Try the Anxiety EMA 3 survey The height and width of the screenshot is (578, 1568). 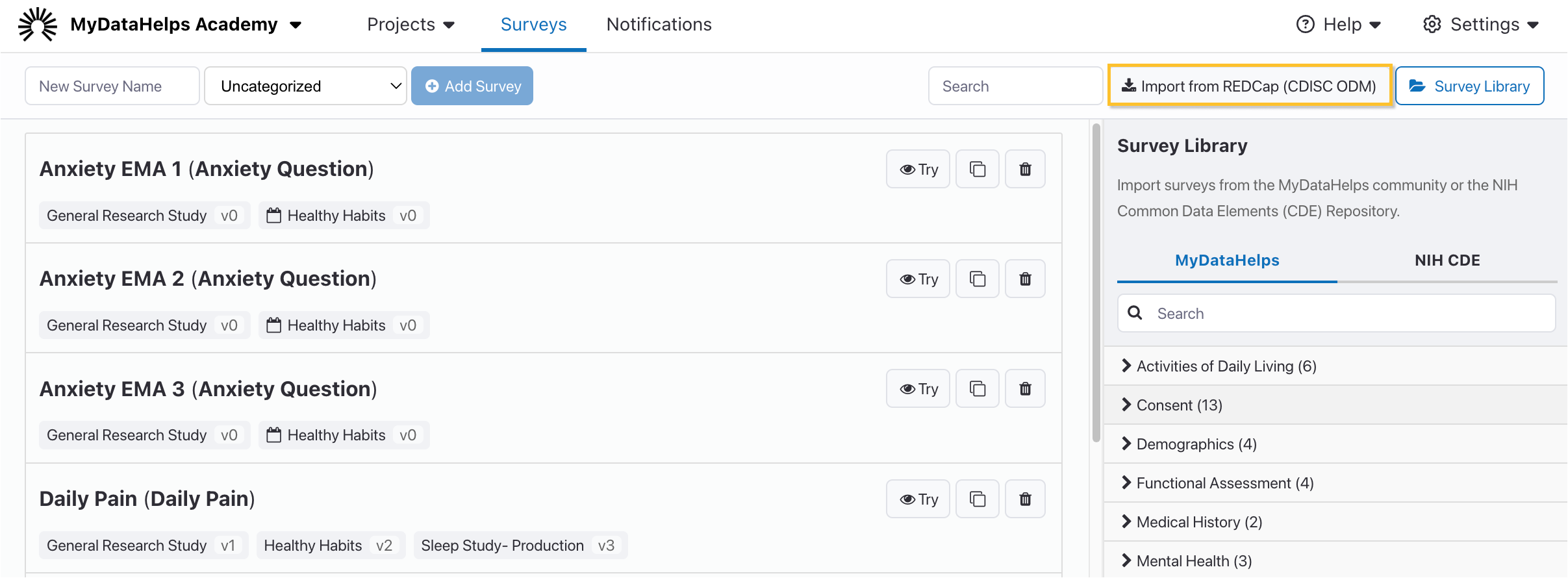pos(918,389)
